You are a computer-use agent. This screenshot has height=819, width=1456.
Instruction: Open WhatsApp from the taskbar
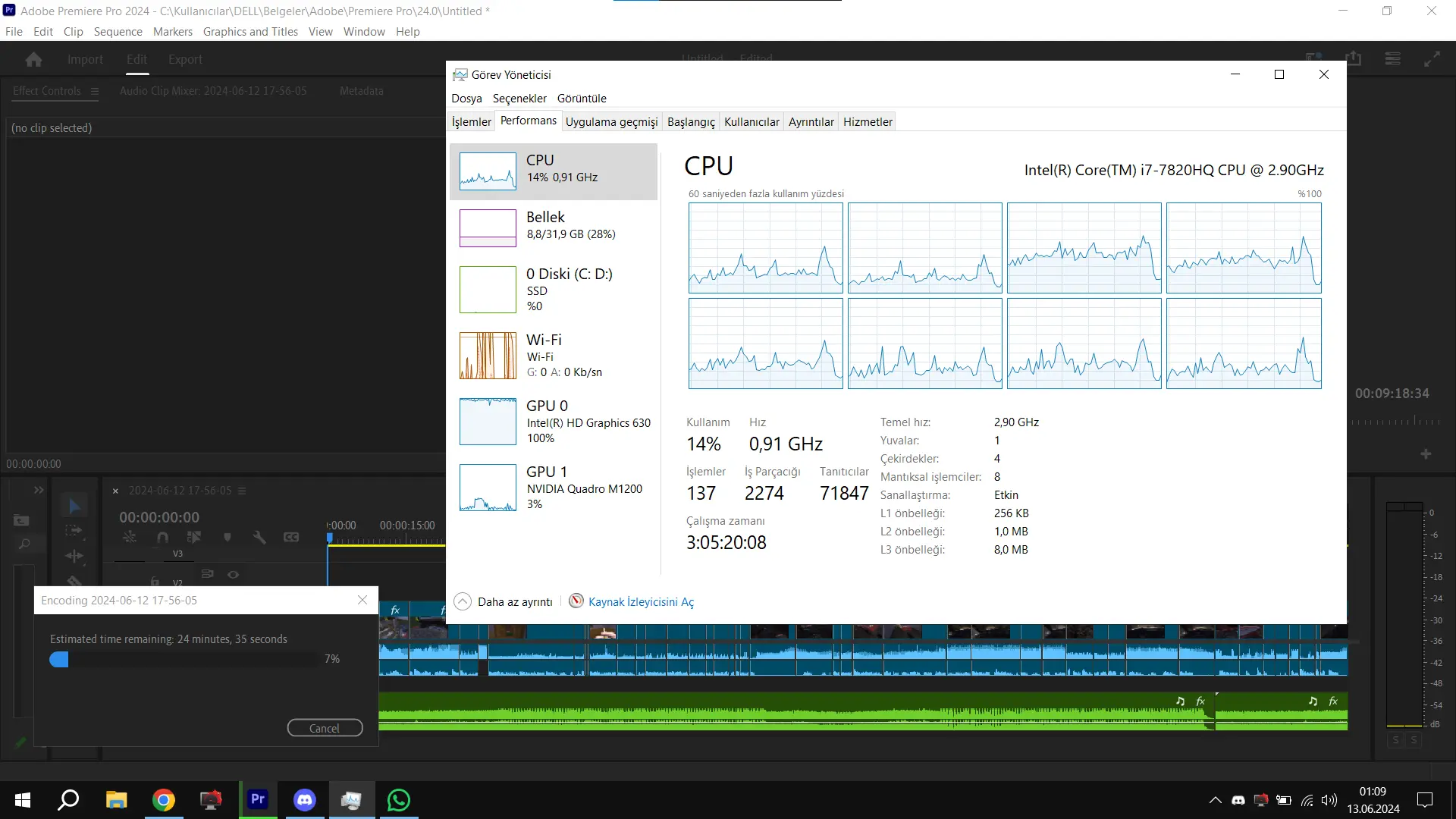pyautogui.click(x=399, y=800)
